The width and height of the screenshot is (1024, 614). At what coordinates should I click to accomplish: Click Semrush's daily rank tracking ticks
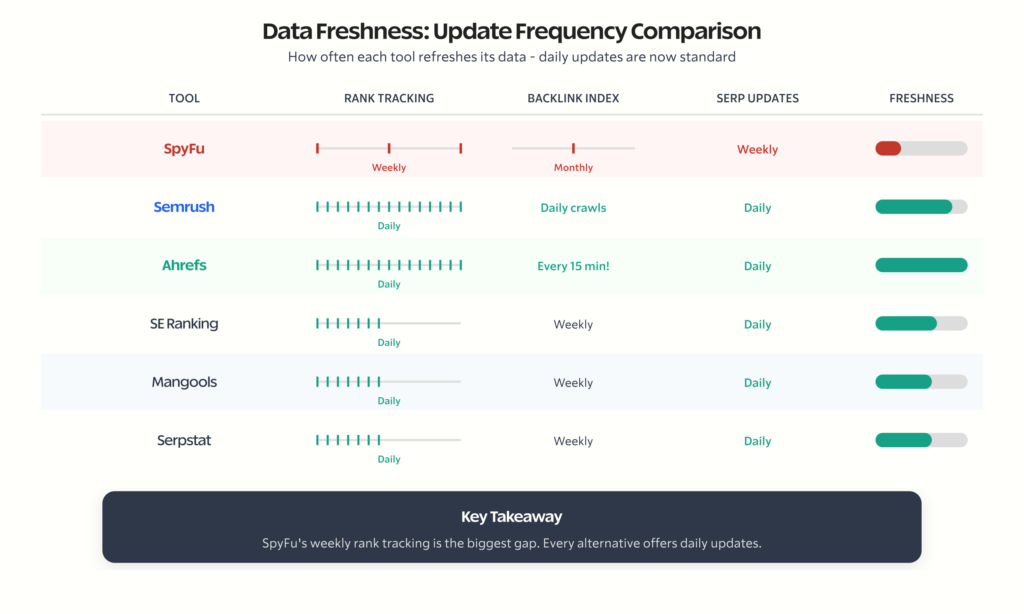(389, 207)
